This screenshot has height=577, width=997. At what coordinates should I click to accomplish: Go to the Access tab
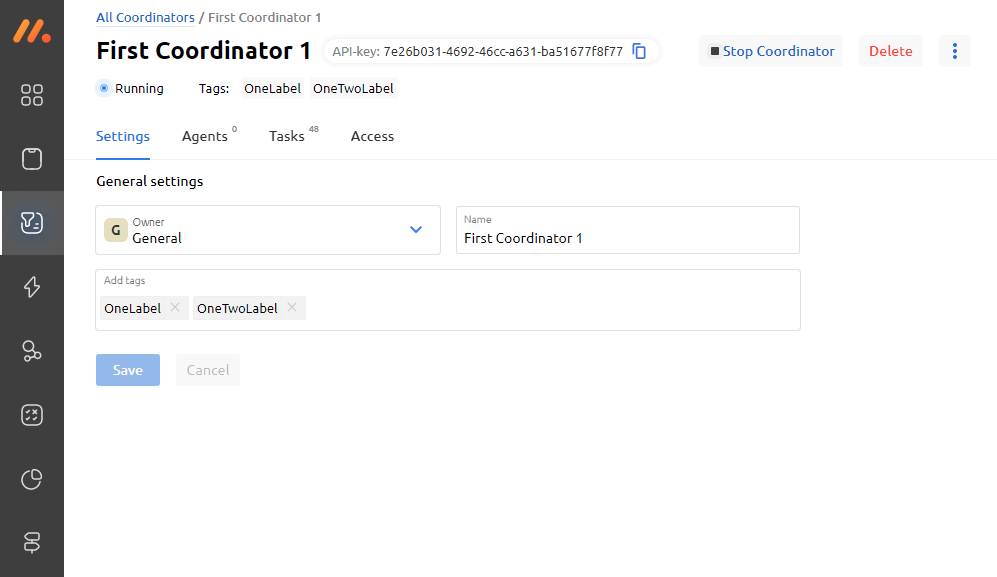coord(372,136)
